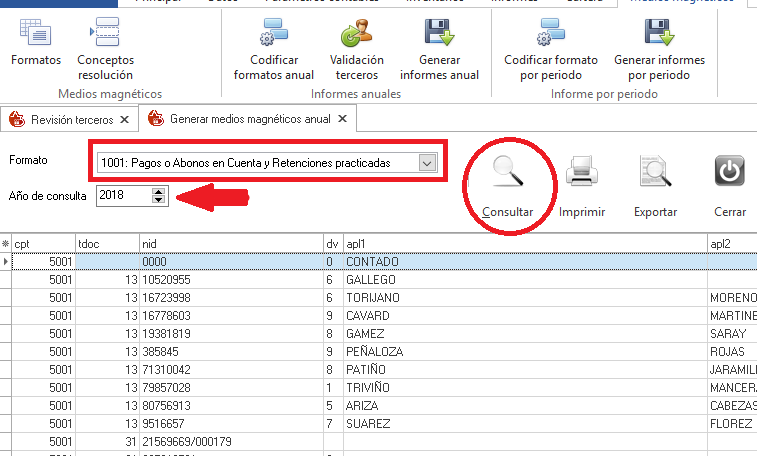Click the Año de consulta field
Image resolution: width=757 pixels, height=456 pixels.
[x=122, y=196]
